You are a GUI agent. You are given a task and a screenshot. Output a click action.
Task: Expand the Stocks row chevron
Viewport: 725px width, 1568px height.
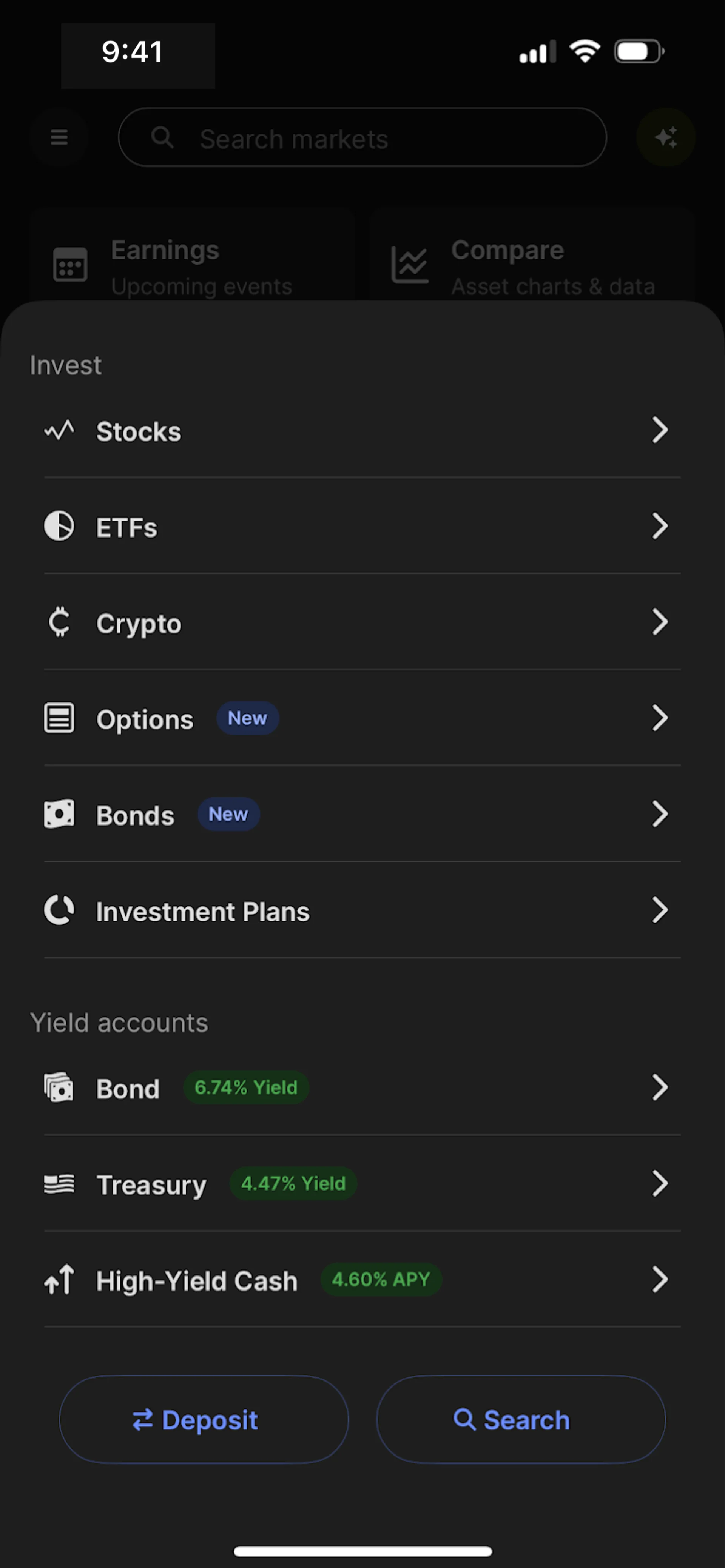[660, 430]
